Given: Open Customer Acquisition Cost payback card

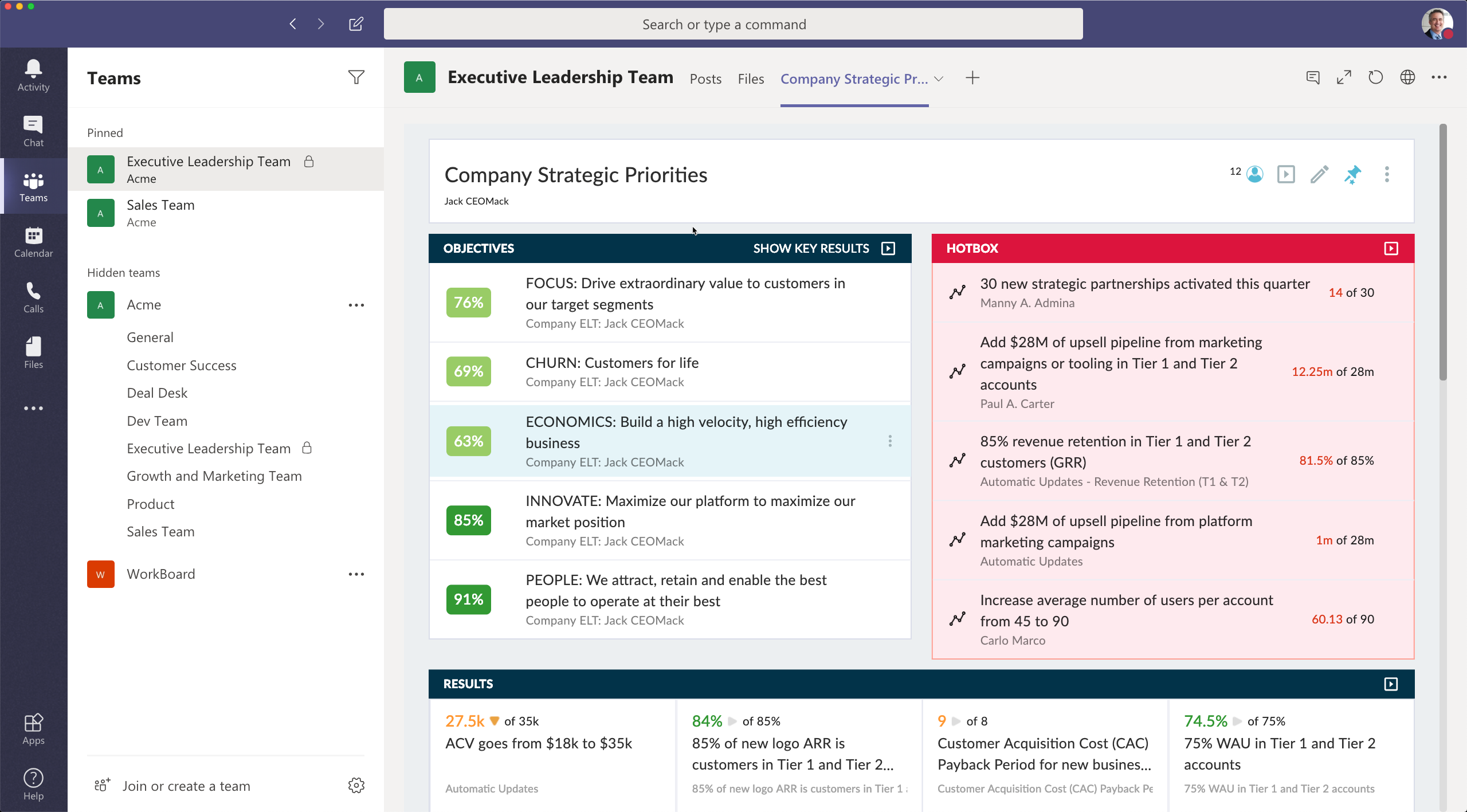Looking at the screenshot, I should coord(1045,755).
